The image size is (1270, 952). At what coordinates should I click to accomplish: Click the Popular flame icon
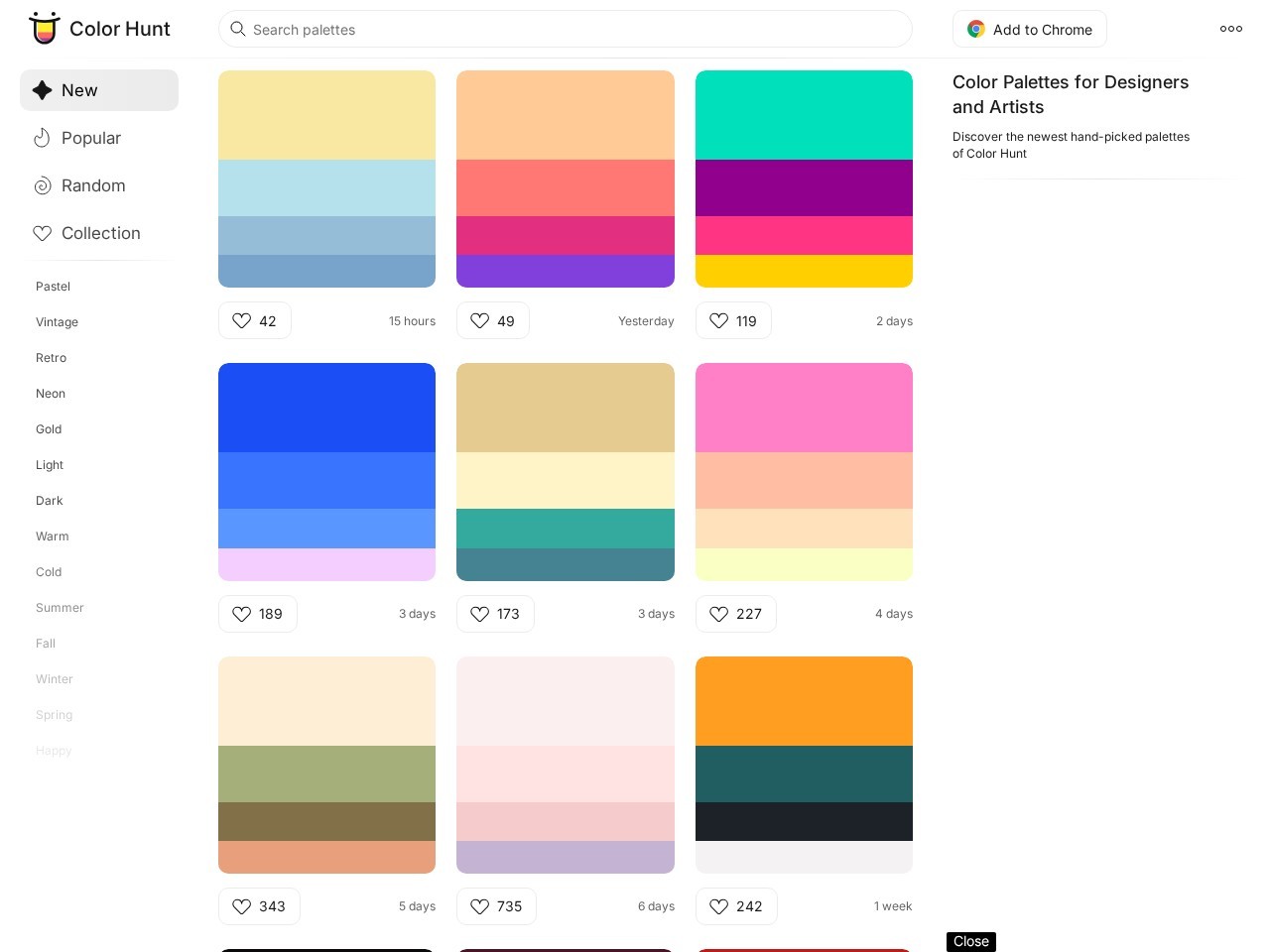(x=42, y=138)
